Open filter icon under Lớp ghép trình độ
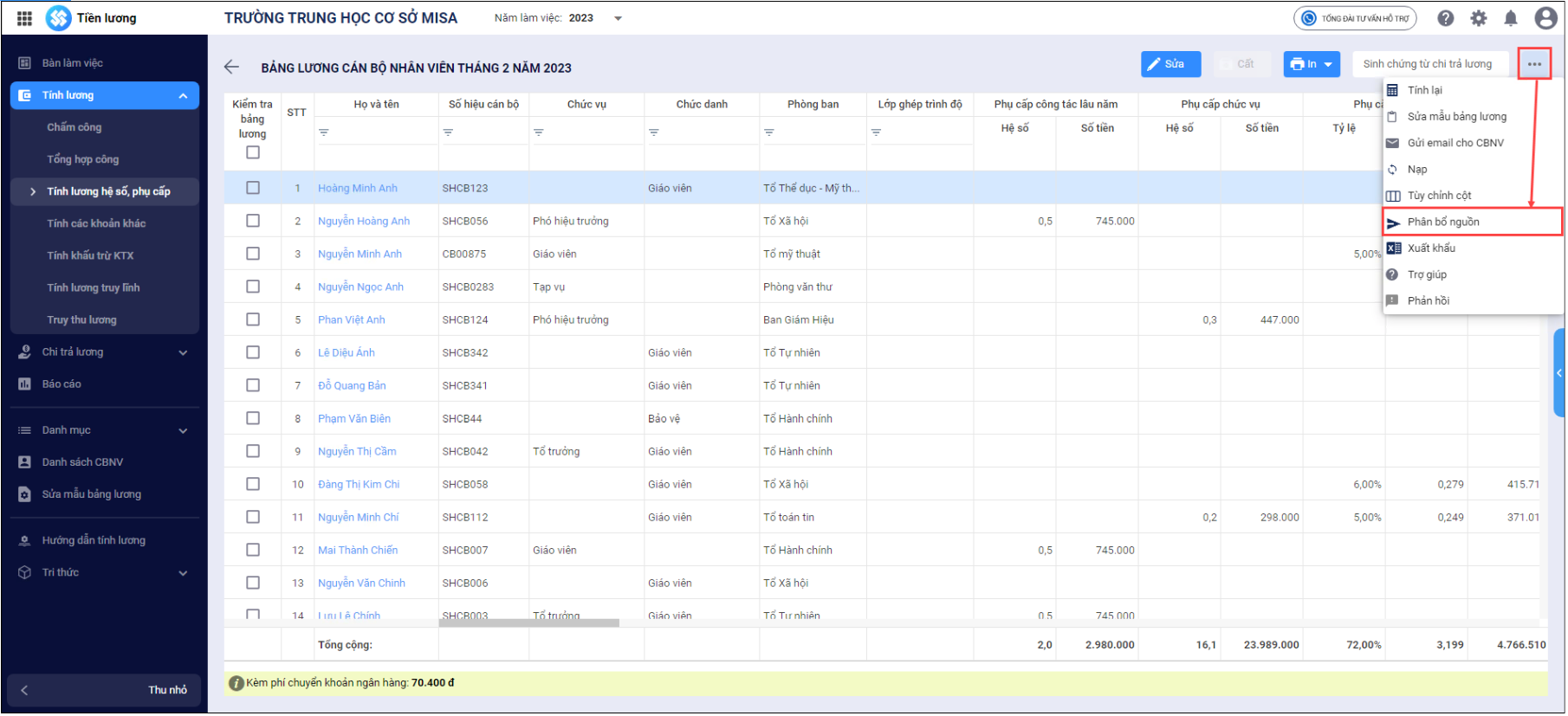The height and width of the screenshot is (716, 1568). (876, 132)
